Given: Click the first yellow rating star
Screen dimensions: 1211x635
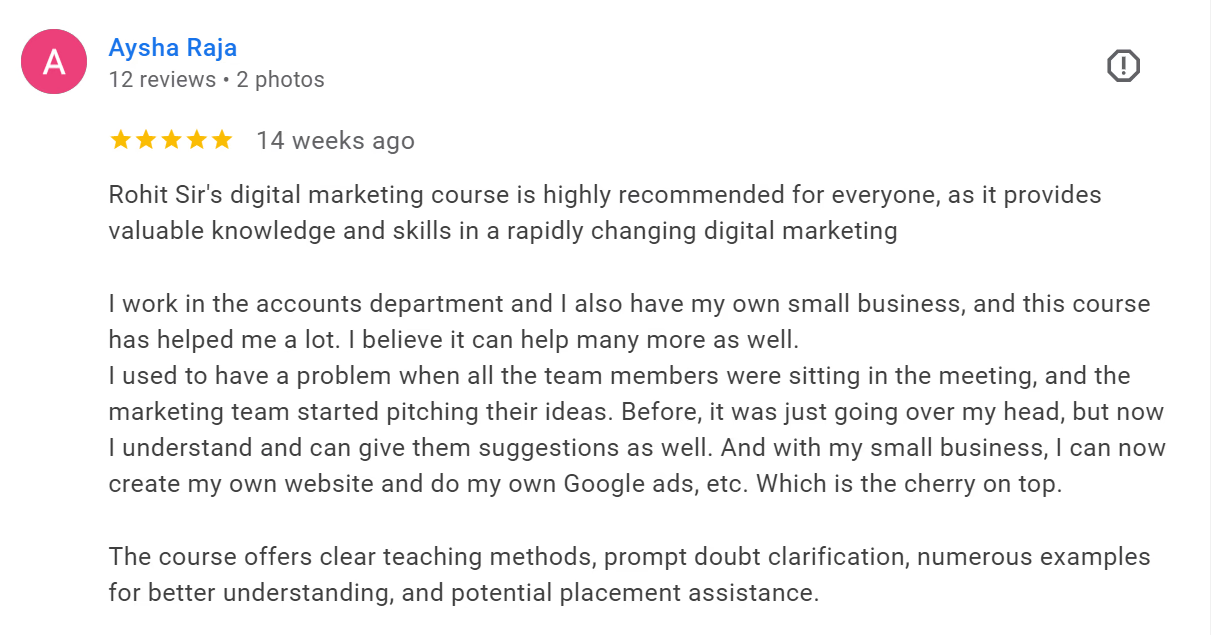Looking at the screenshot, I should (x=121, y=140).
